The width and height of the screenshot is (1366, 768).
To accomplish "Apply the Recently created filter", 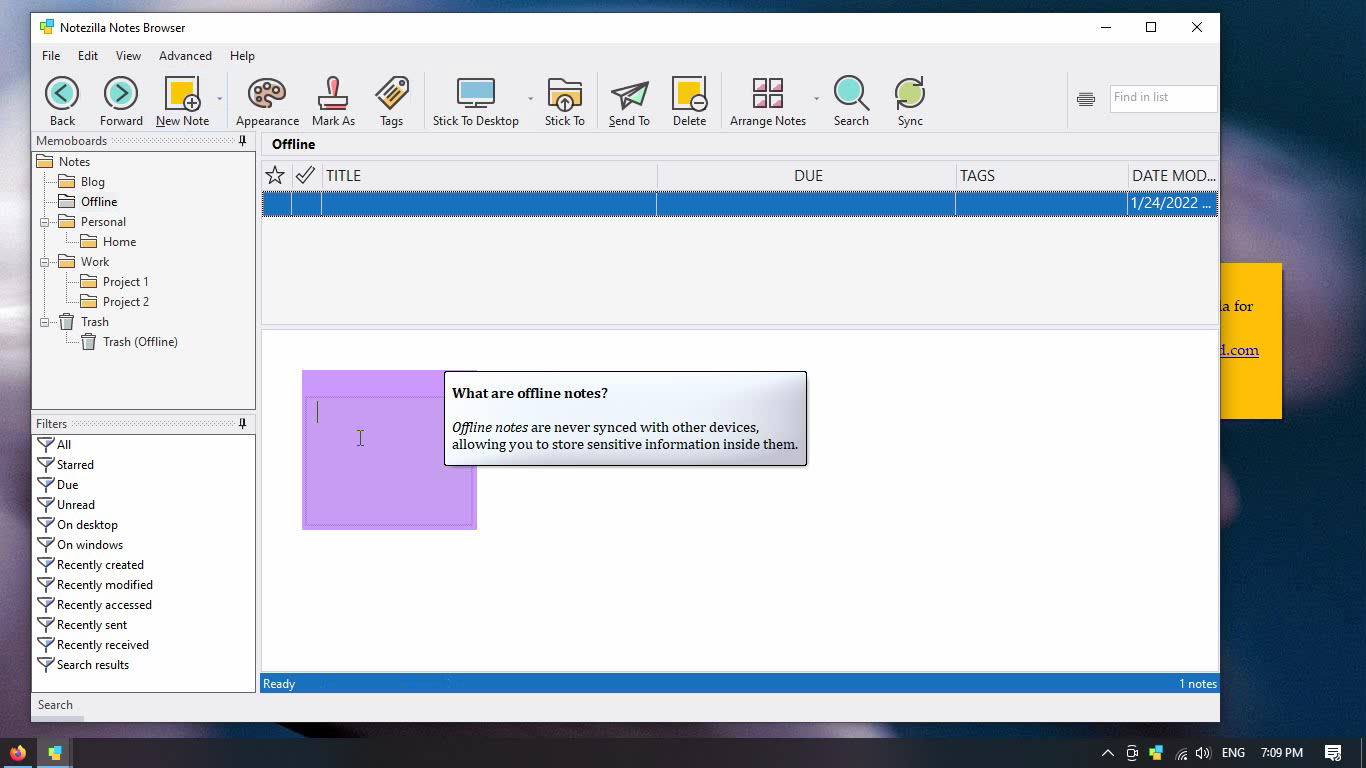I will click(x=100, y=565).
